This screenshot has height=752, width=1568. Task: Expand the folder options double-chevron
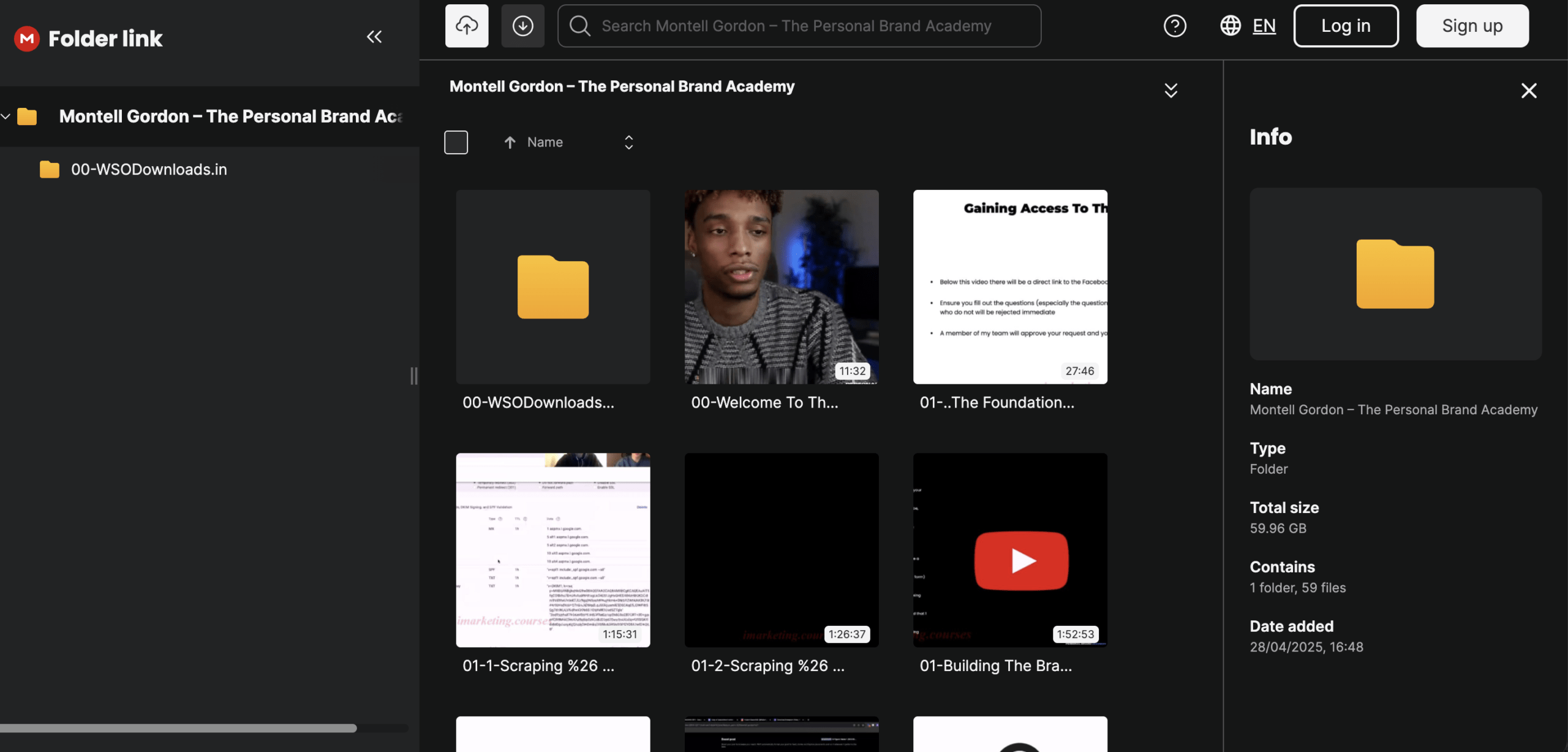click(1170, 91)
